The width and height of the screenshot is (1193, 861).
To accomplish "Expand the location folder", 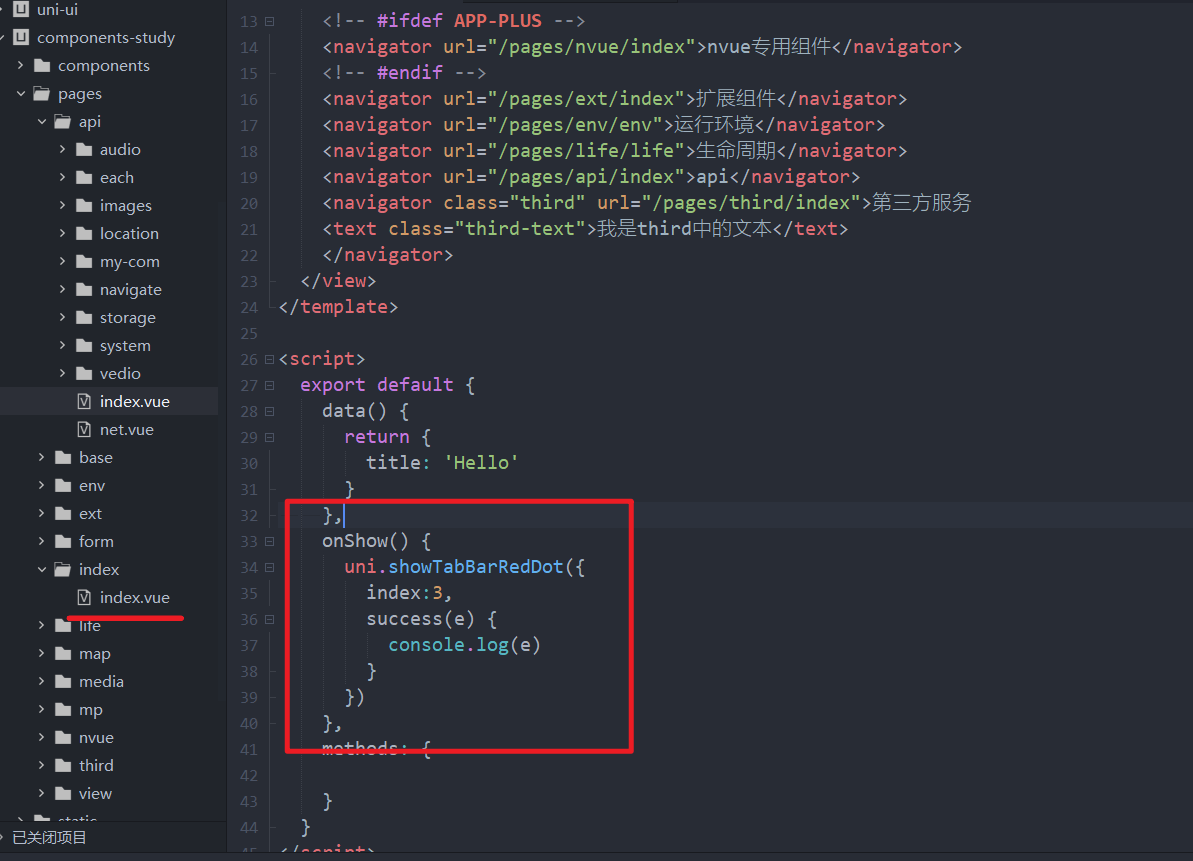I will pos(62,234).
